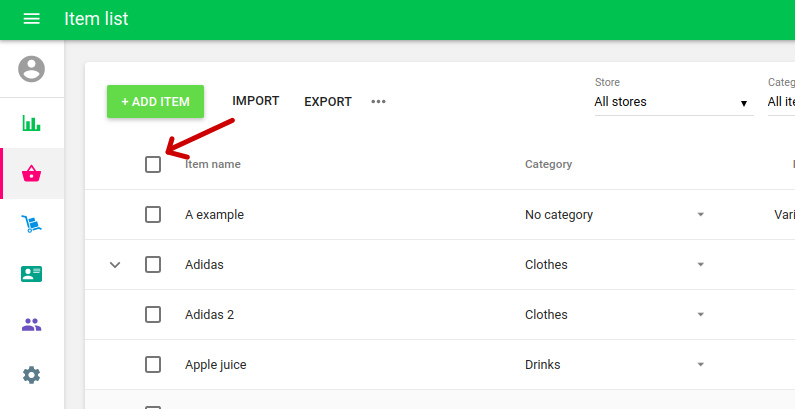795x409 pixels.
Task: Click the Add Item button
Action: (x=155, y=101)
